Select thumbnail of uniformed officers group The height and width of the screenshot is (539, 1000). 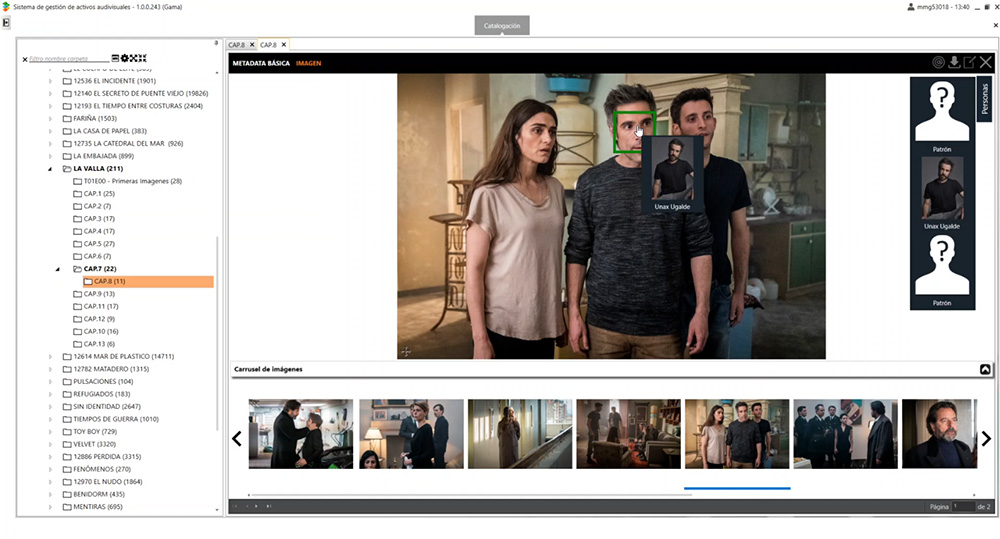point(845,434)
